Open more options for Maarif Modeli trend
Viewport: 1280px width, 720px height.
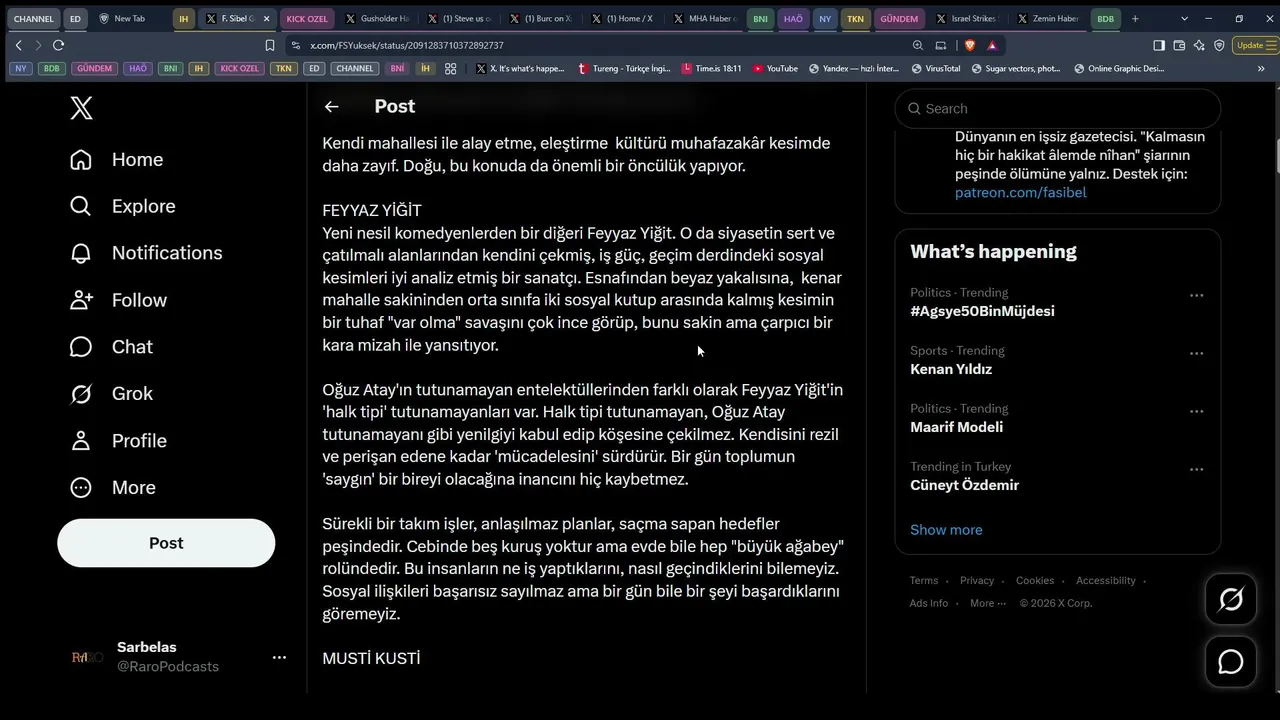coord(1196,412)
